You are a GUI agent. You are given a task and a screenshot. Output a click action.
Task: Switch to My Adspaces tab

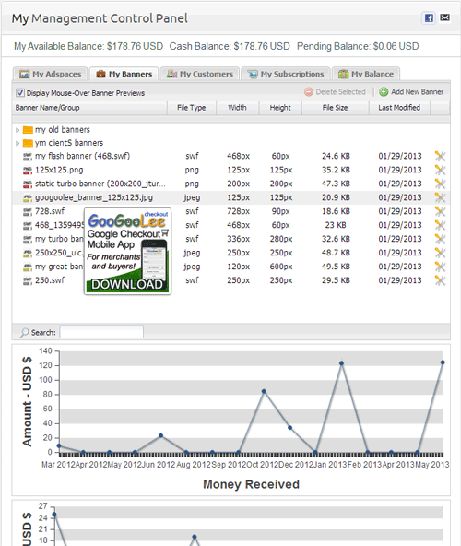[x=50, y=74]
